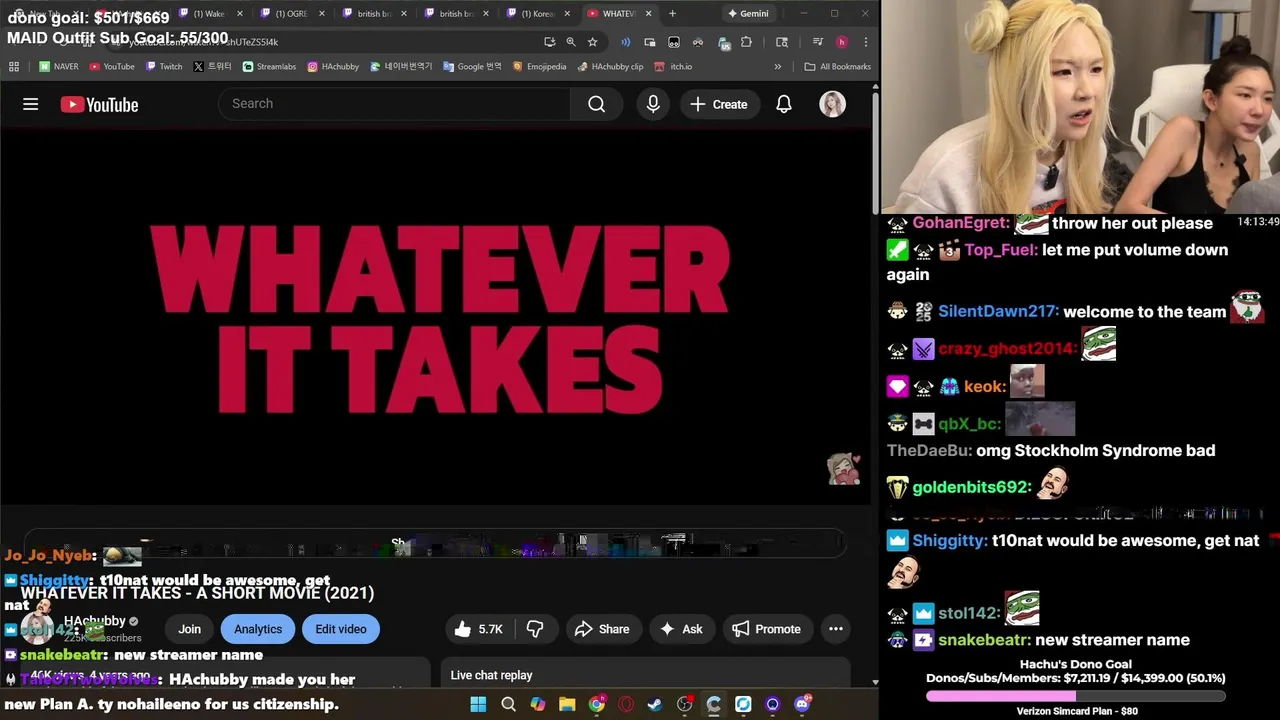
Task: Open video Analytics
Action: [258, 629]
